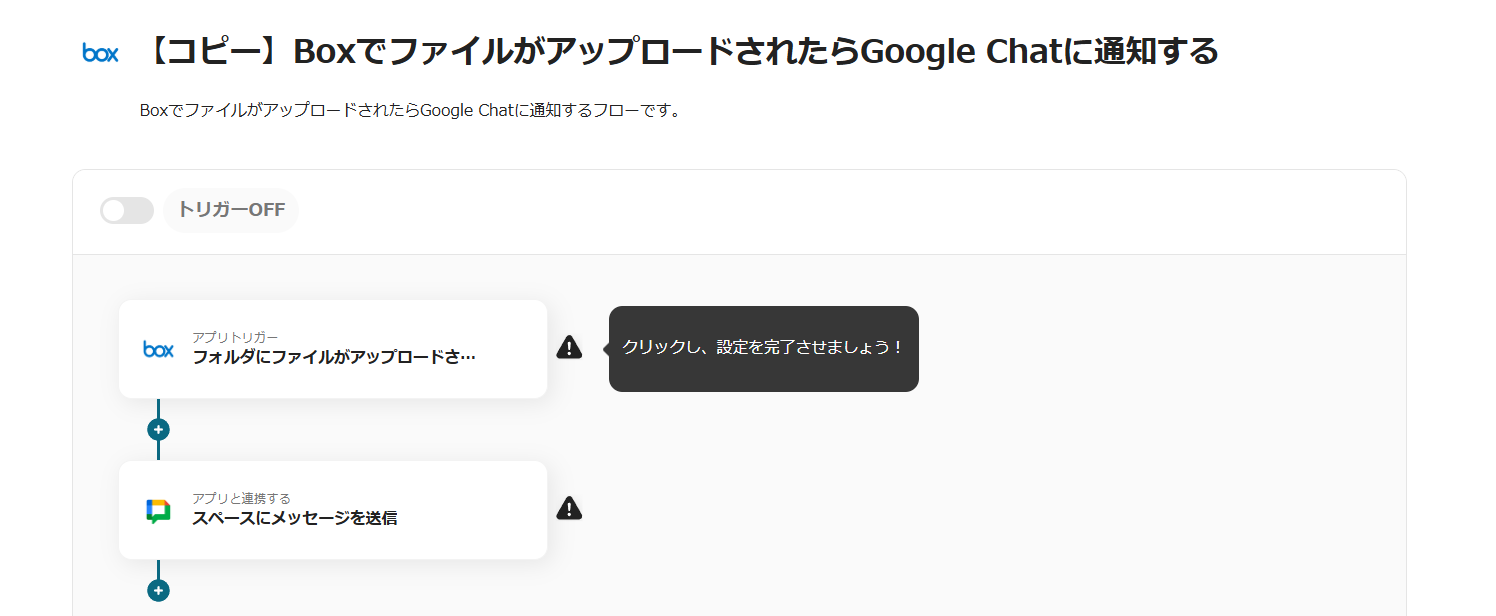Click the flow description text below the title
Screen dimensions: 1496x616
[x=410, y=111]
